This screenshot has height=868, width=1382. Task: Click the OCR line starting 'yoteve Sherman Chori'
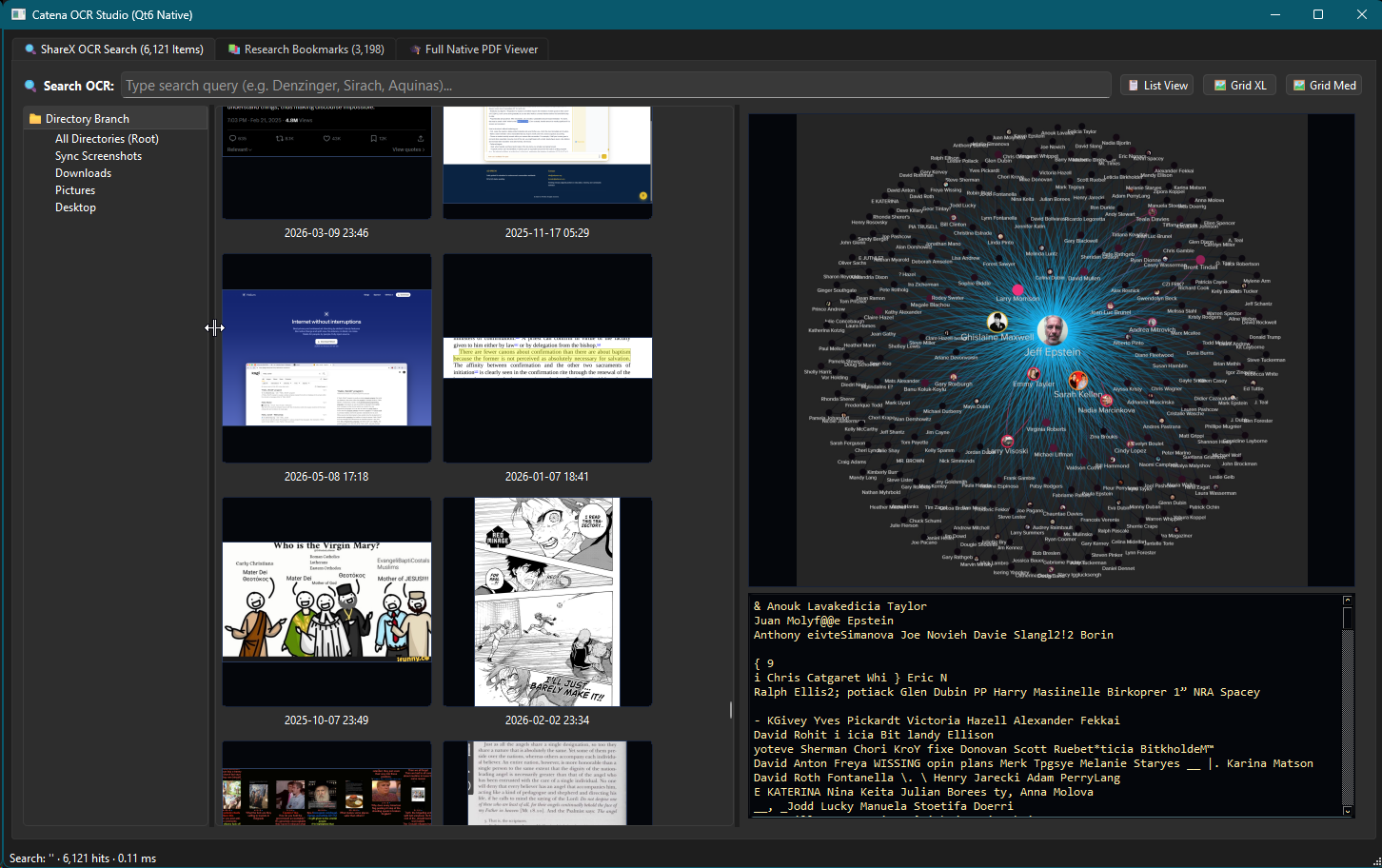tap(984, 749)
